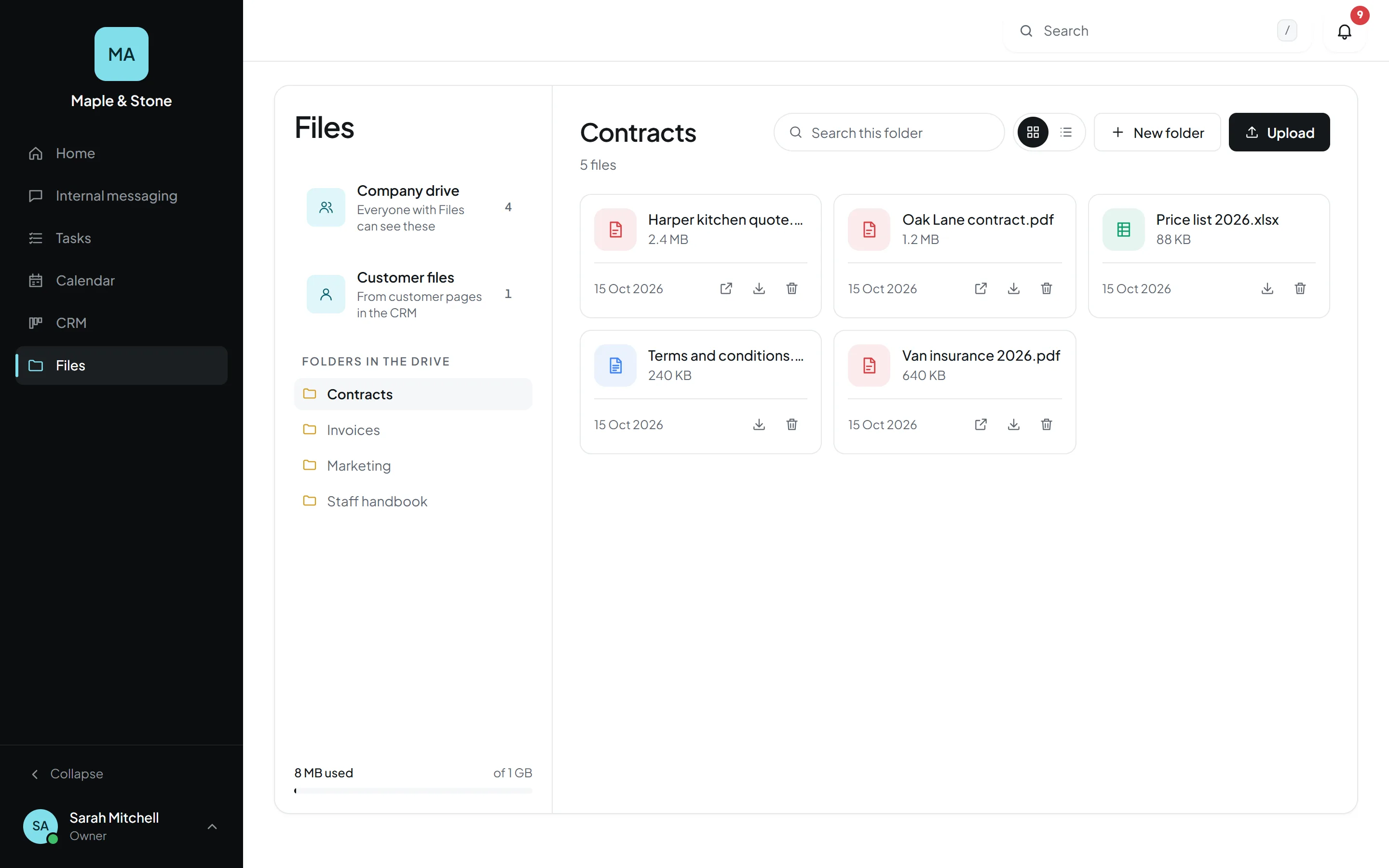The width and height of the screenshot is (1389, 868).
Task: Click Harper kitchen quote file name
Action: click(x=725, y=219)
